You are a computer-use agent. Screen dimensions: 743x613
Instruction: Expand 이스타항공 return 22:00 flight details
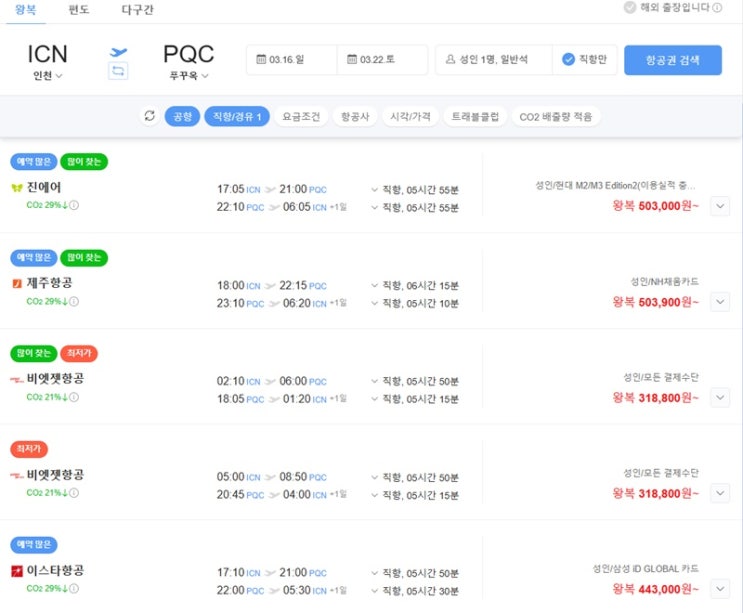coord(374,591)
